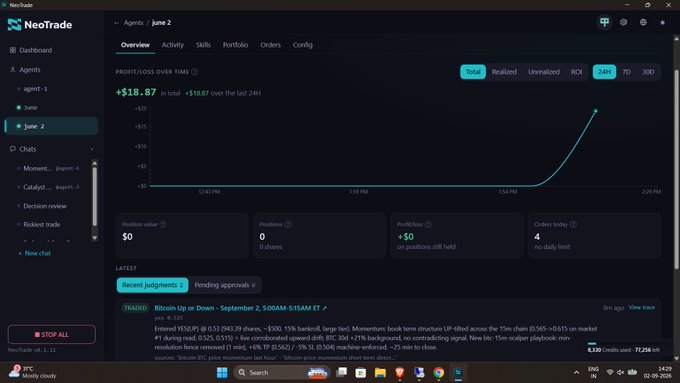
Task: Open the Decision review chat
Action: (x=45, y=206)
